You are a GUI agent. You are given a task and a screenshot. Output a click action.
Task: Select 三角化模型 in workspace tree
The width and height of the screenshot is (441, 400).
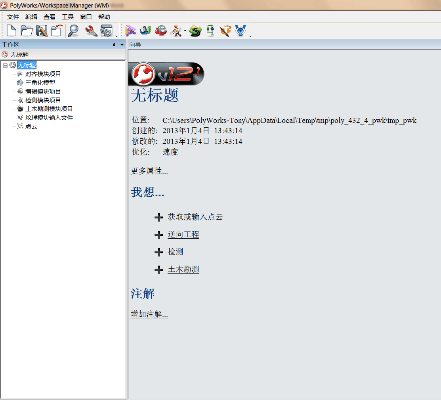(x=40, y=82)
